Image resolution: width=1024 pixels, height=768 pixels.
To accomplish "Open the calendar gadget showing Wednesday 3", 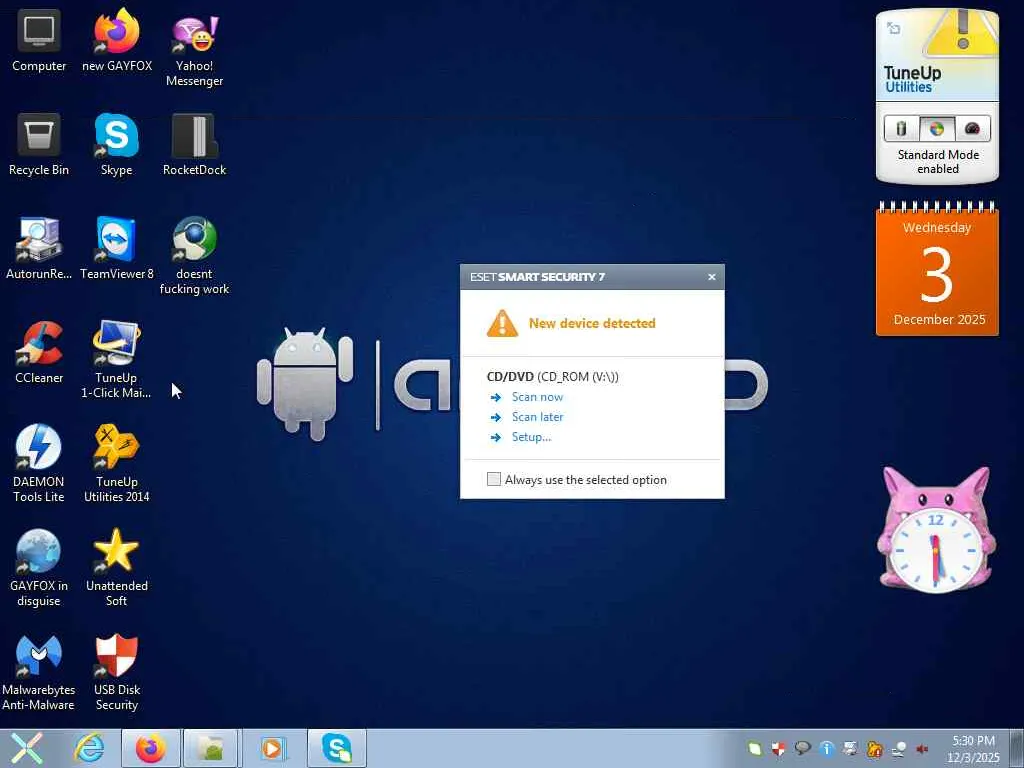I will 936,269.
